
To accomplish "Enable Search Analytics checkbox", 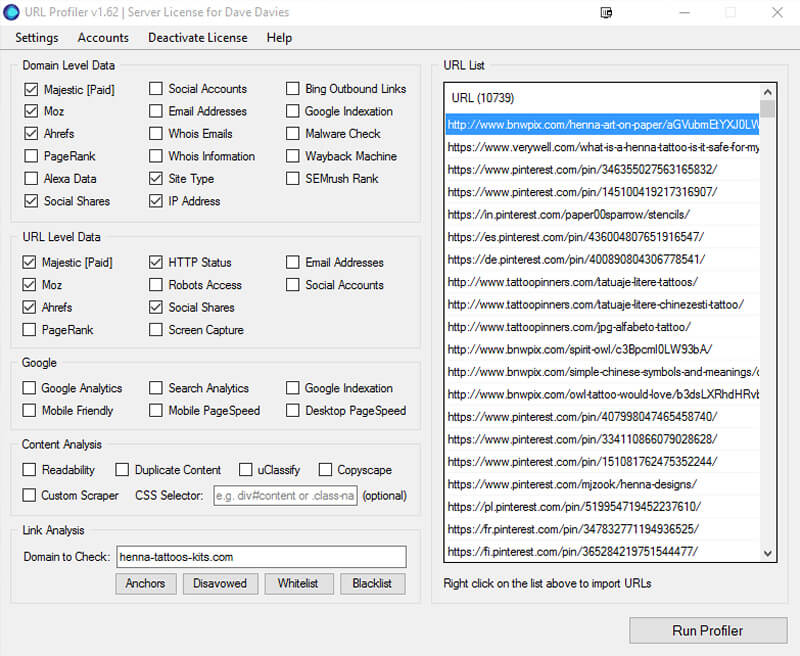I will click(156, 388).
